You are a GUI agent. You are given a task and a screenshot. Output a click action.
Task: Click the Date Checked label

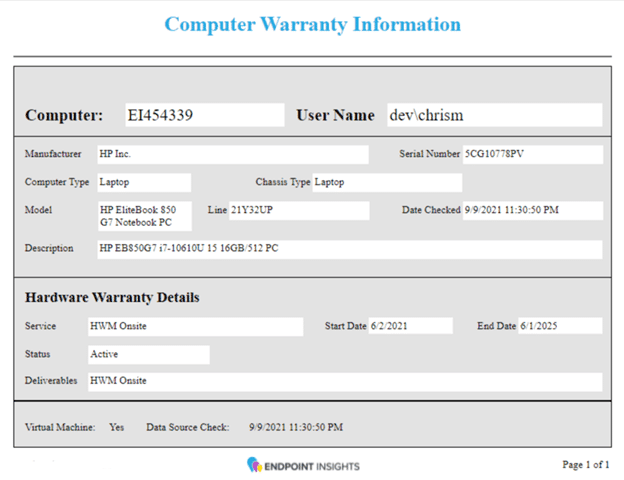click(x=431, y=210)
